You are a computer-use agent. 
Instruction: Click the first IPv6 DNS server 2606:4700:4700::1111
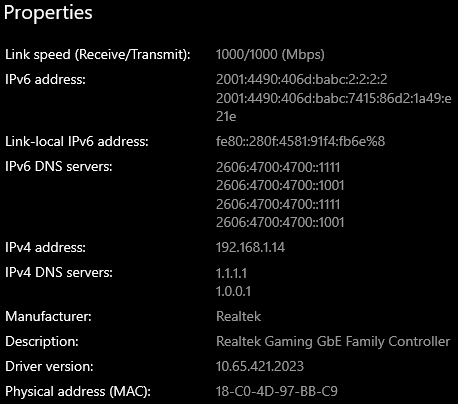coord(278,167)
